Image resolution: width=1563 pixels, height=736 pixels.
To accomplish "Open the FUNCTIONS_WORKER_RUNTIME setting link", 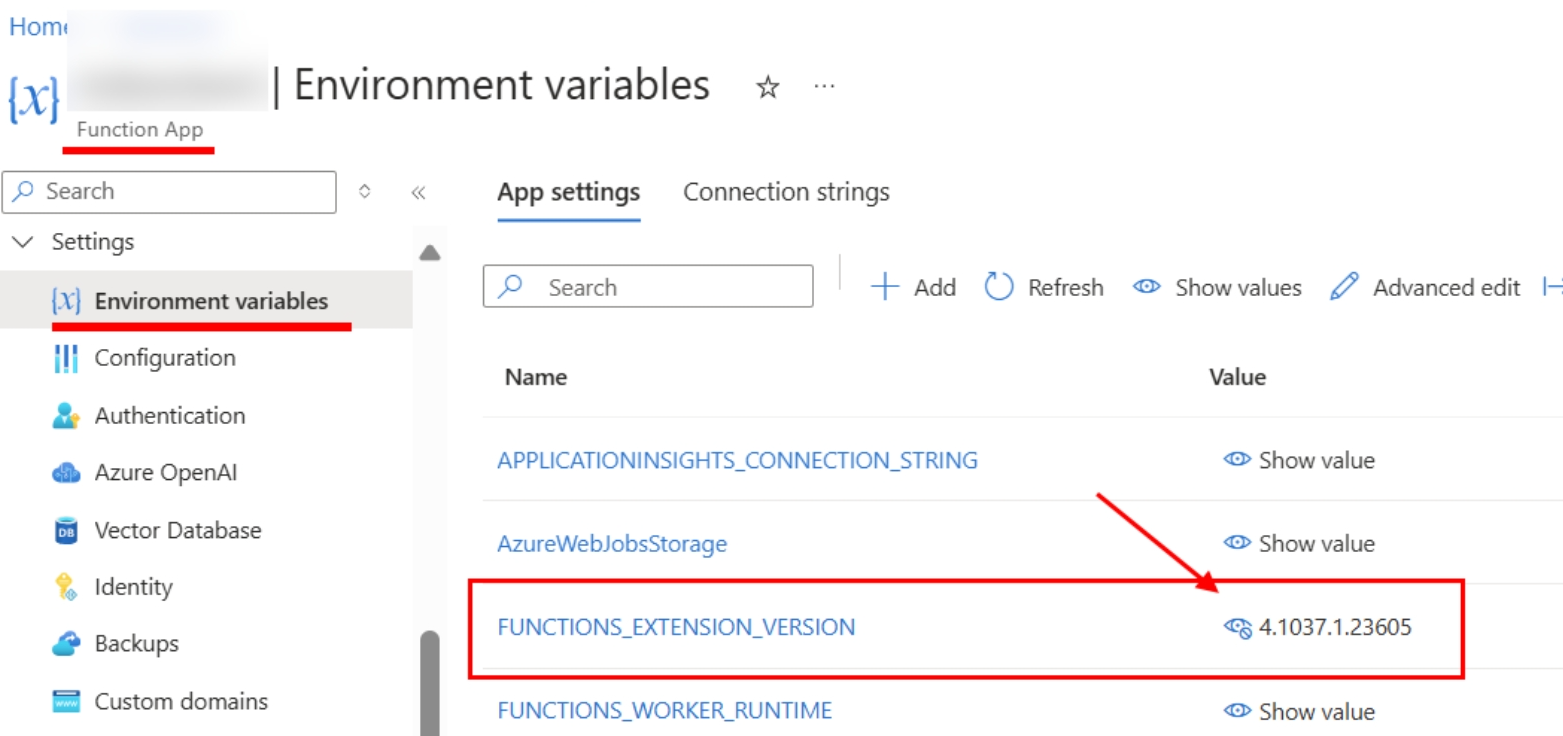I will [x=664, y=711].
